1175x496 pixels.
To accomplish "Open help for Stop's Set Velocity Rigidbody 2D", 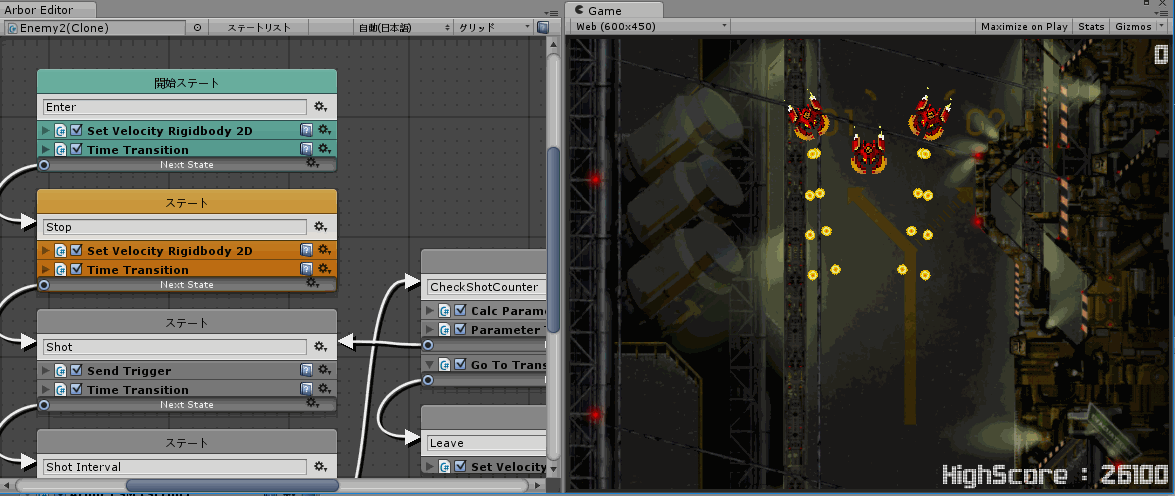I will pyautogui.click(x=306, y=250).
